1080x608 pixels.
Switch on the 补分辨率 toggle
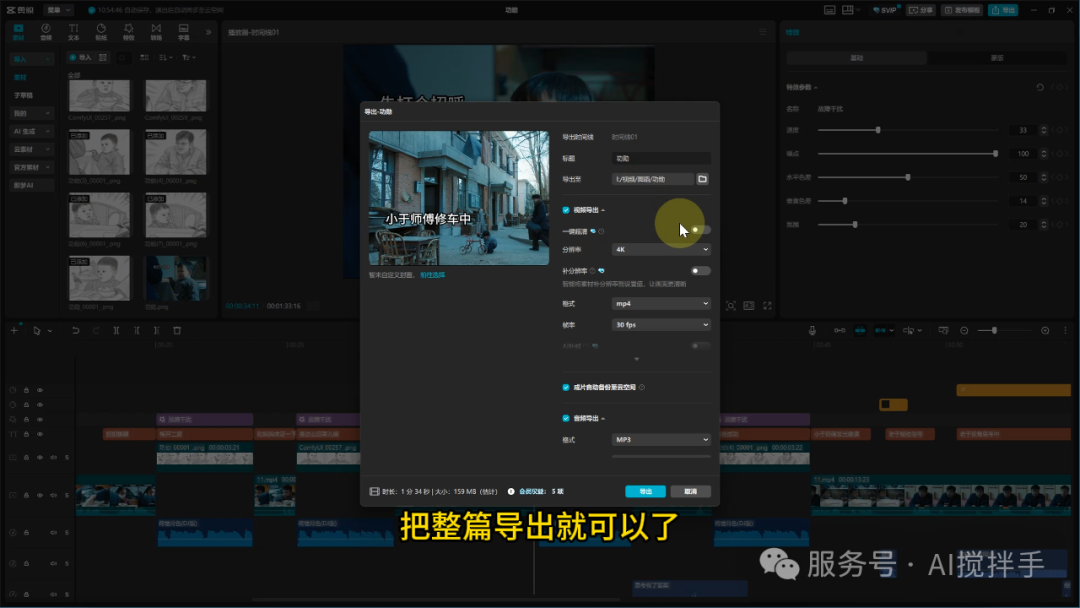700,271
